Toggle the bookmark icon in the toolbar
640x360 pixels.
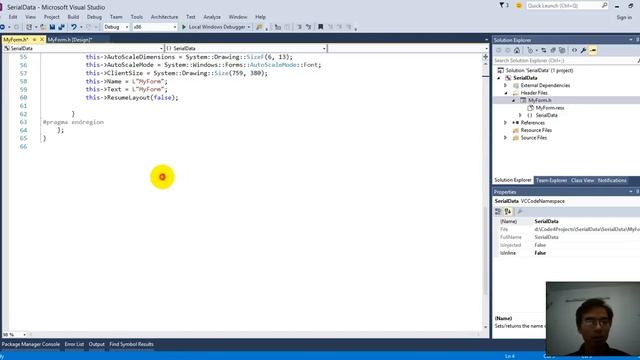pos(320,27)
